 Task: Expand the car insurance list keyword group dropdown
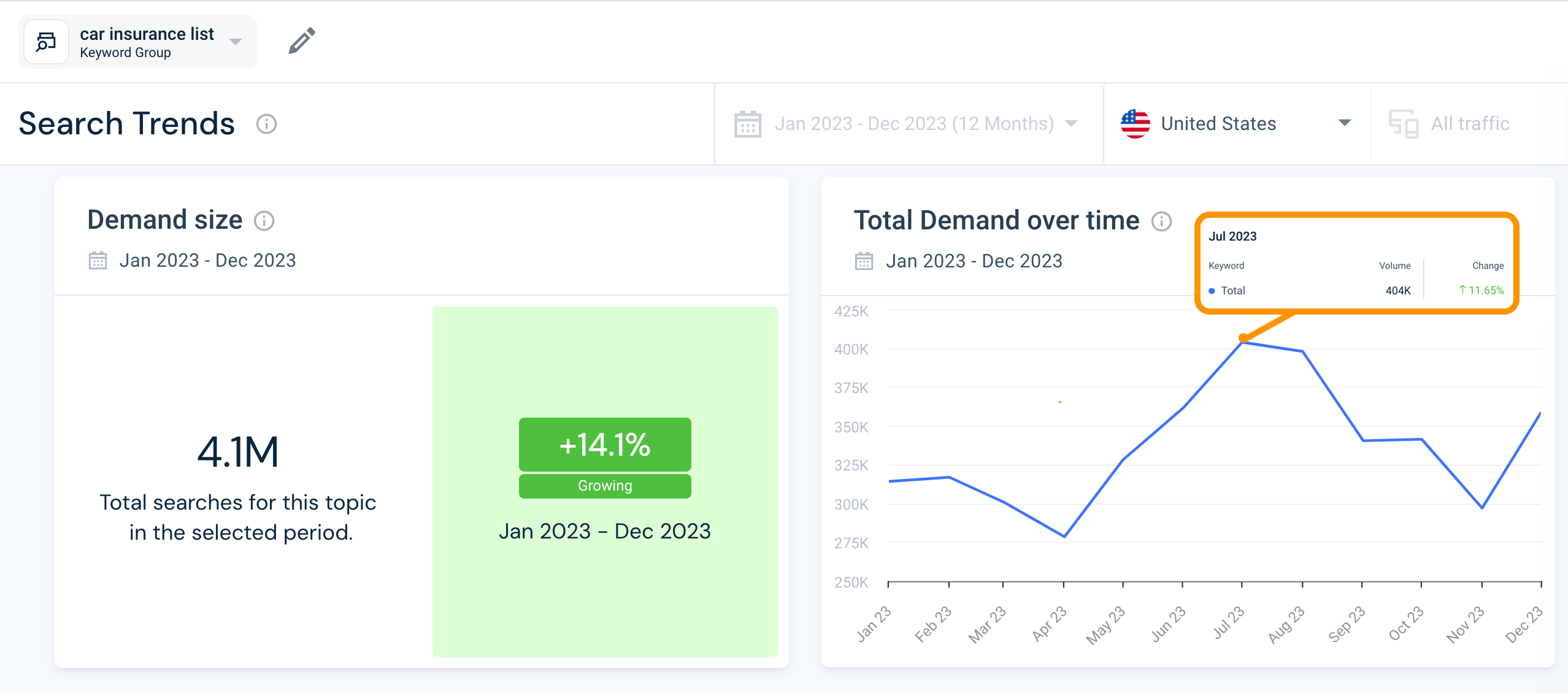(x=236, y=42)
